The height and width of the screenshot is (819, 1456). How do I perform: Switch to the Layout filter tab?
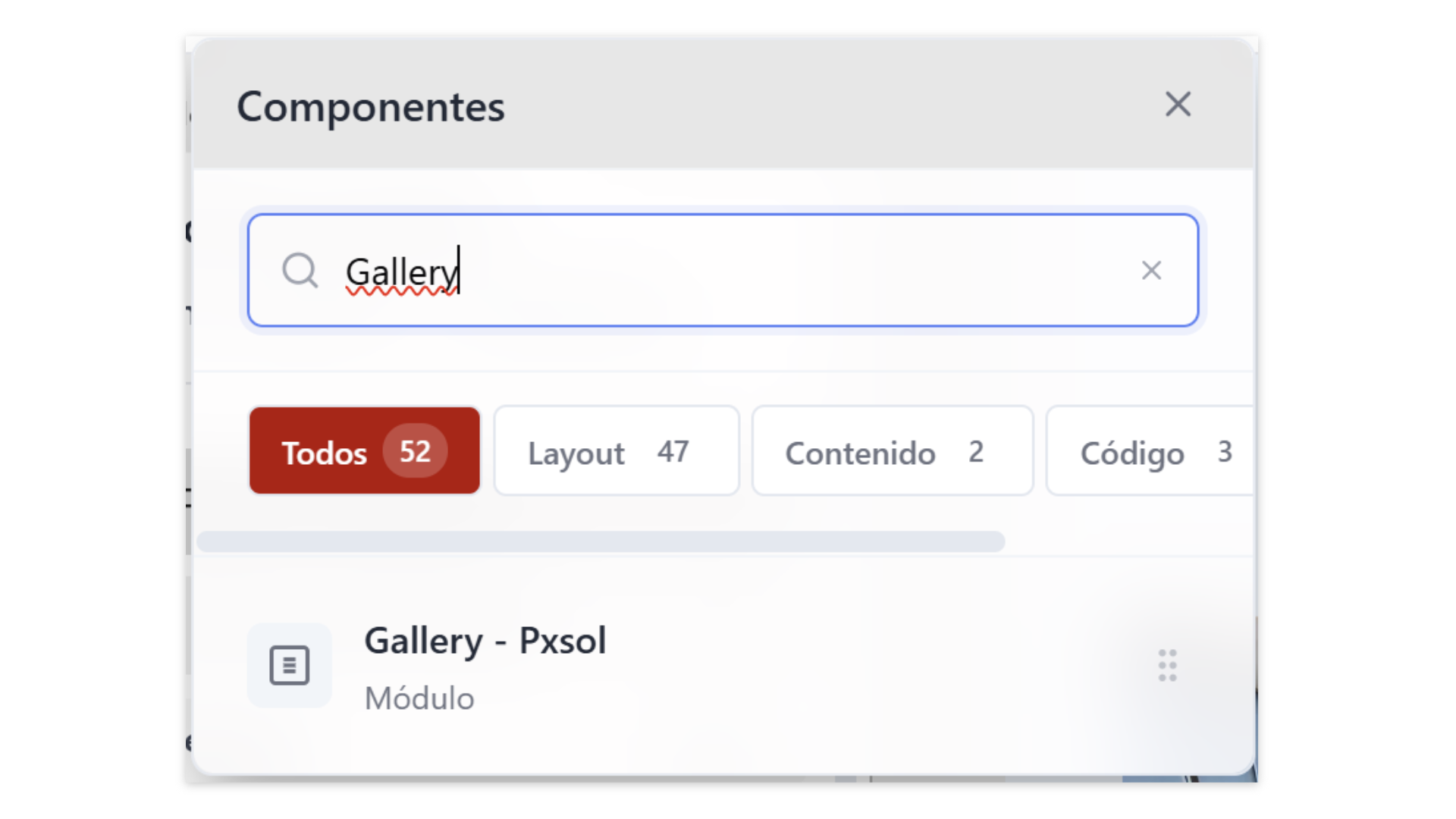[576, 453]
